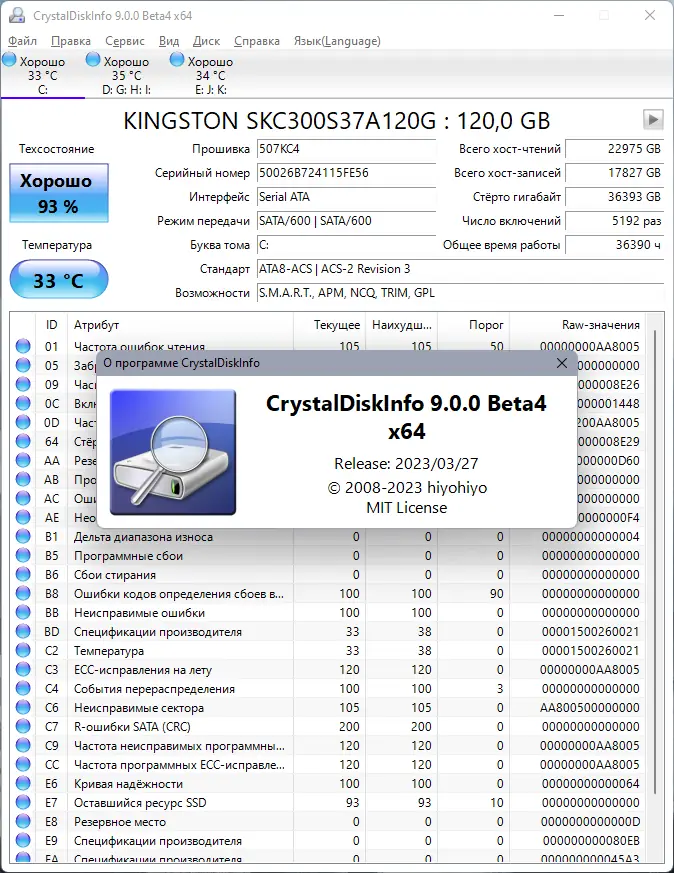Click the Порог column header

pyautogui.click(x=473, y=325)
